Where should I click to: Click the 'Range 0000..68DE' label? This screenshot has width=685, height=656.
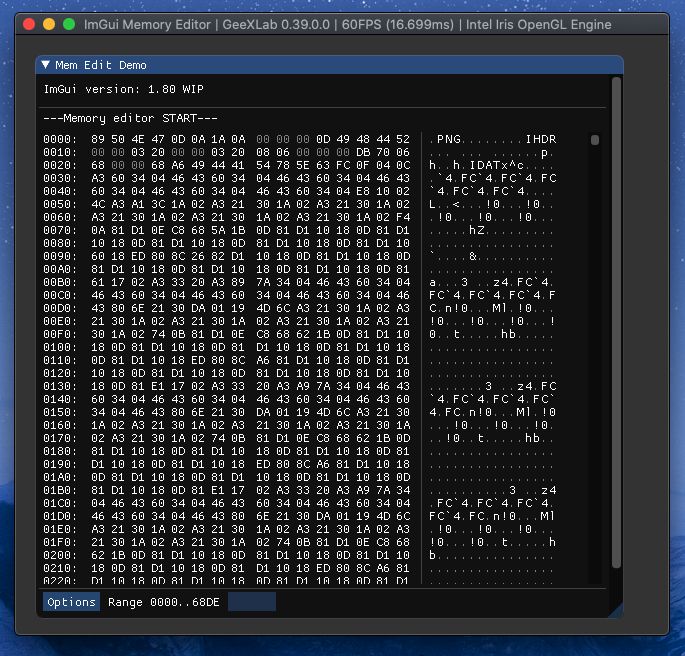163,602
